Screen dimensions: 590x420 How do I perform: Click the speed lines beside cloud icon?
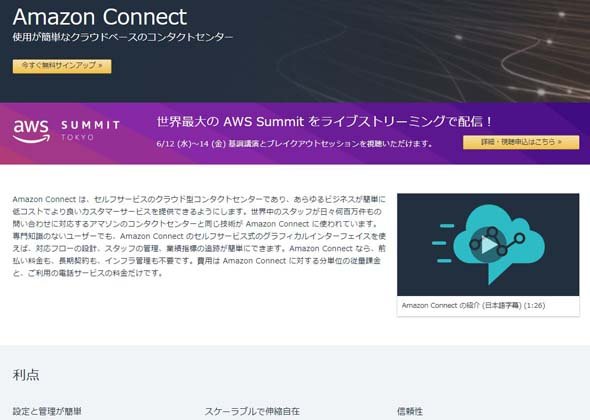tap(443, 243)
